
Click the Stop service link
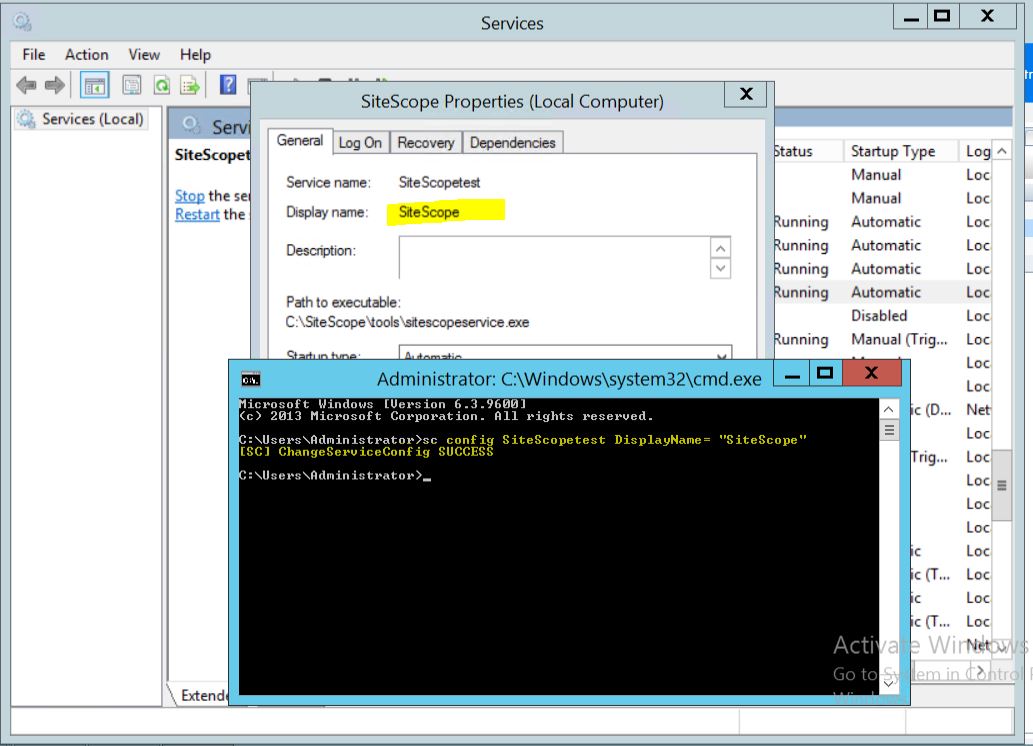click(189, 196)
